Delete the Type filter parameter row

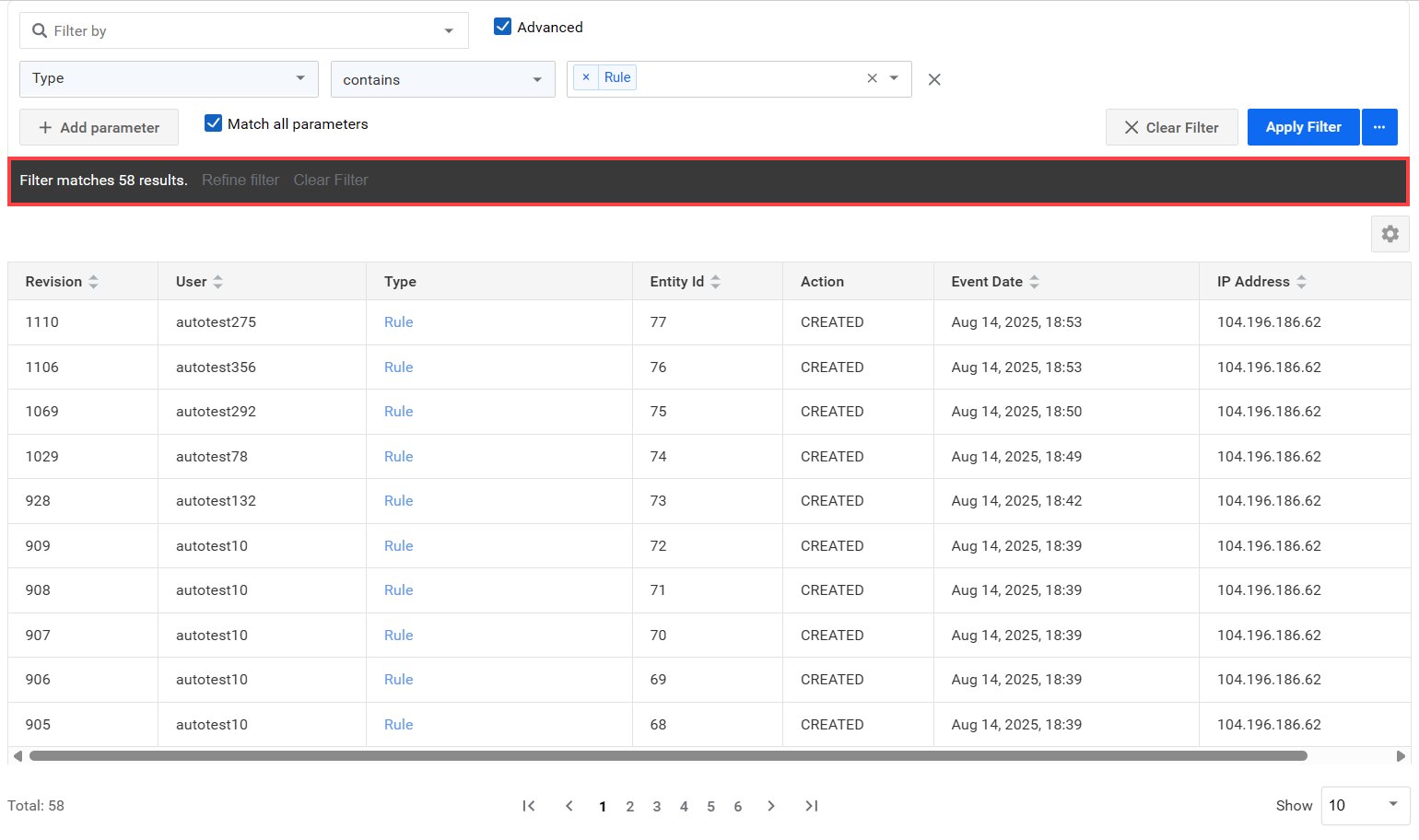[934, 79]
